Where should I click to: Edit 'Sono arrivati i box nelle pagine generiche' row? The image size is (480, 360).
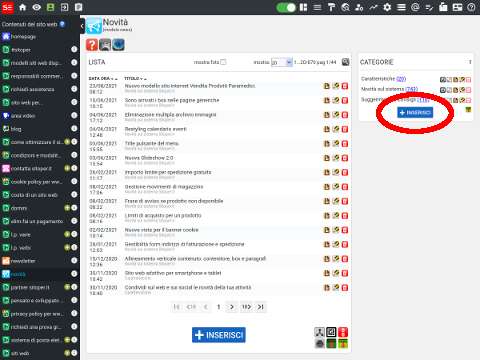pyautogui.click(x=336, y=100)
